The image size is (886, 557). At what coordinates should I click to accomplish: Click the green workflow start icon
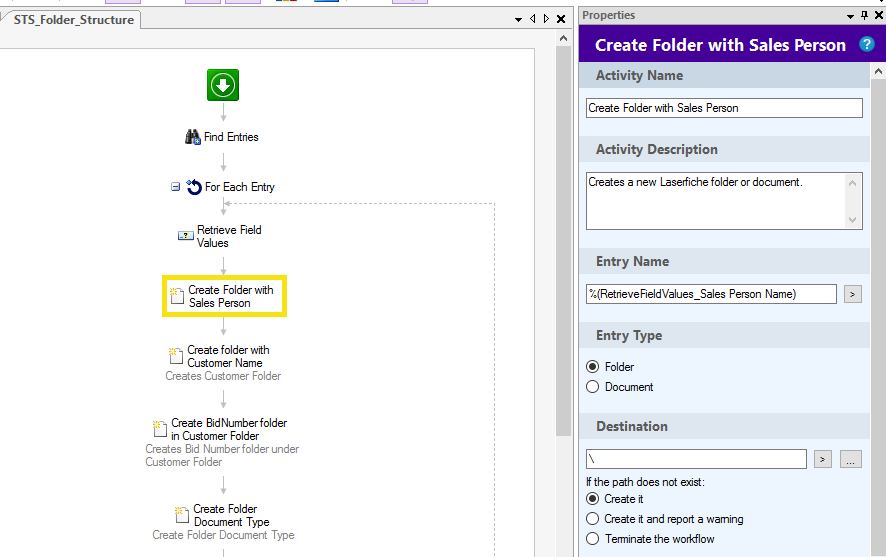click(x=222, y=86)
